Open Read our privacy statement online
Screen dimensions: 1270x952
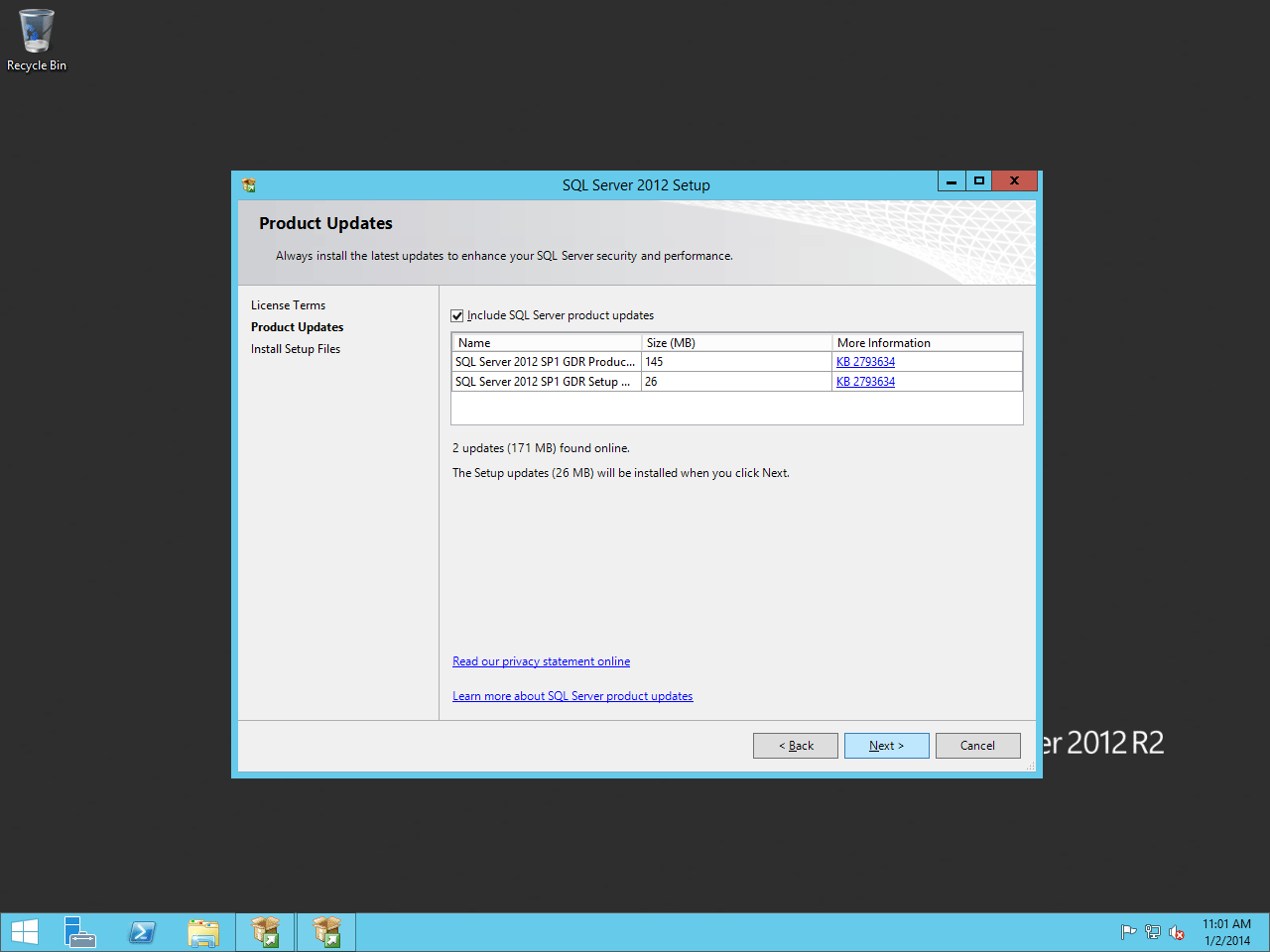click(x=541, y=661)
